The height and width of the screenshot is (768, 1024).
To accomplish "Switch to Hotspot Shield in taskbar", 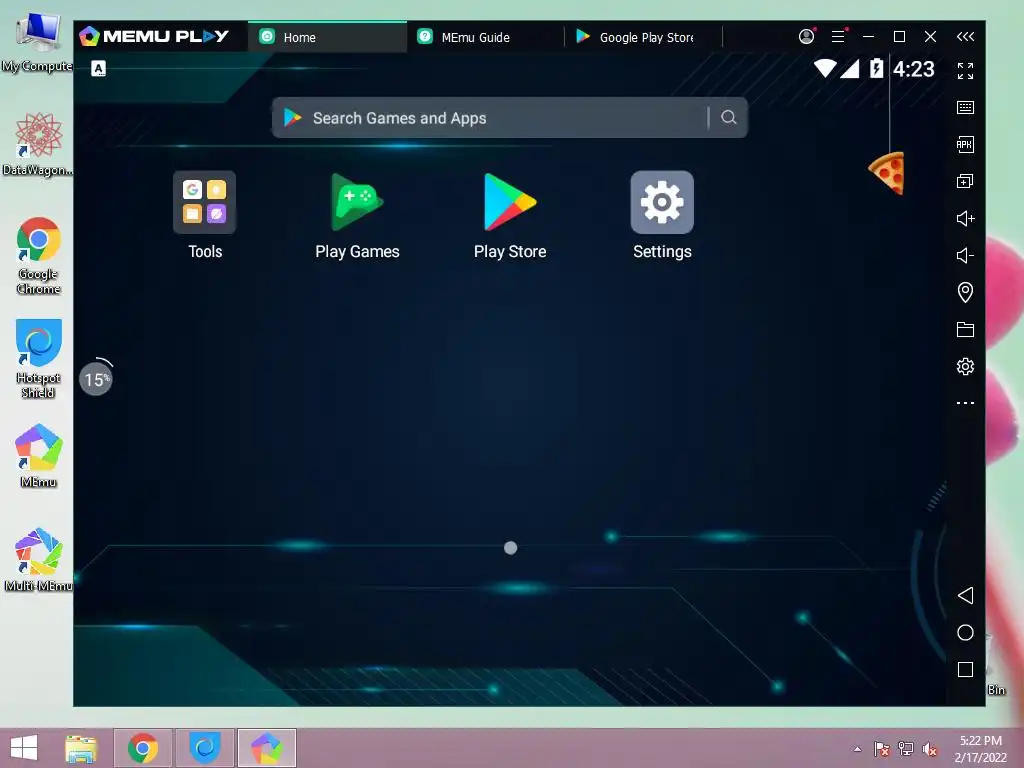I will [205, 748].
